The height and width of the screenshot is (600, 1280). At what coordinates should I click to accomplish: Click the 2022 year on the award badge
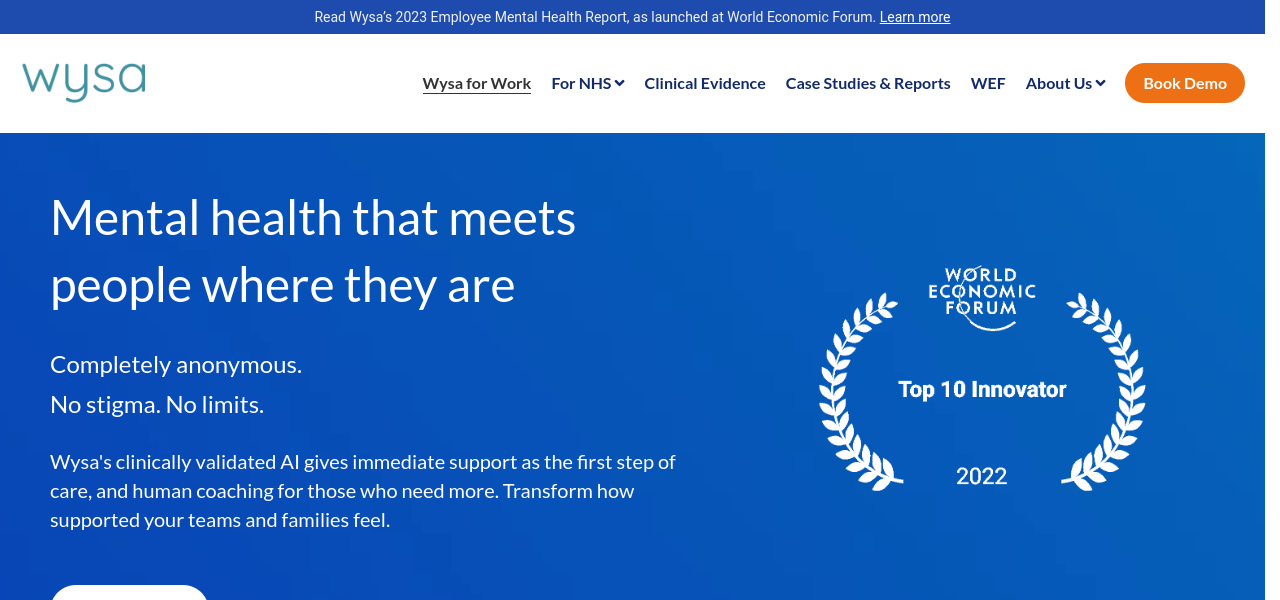(981, 476)
